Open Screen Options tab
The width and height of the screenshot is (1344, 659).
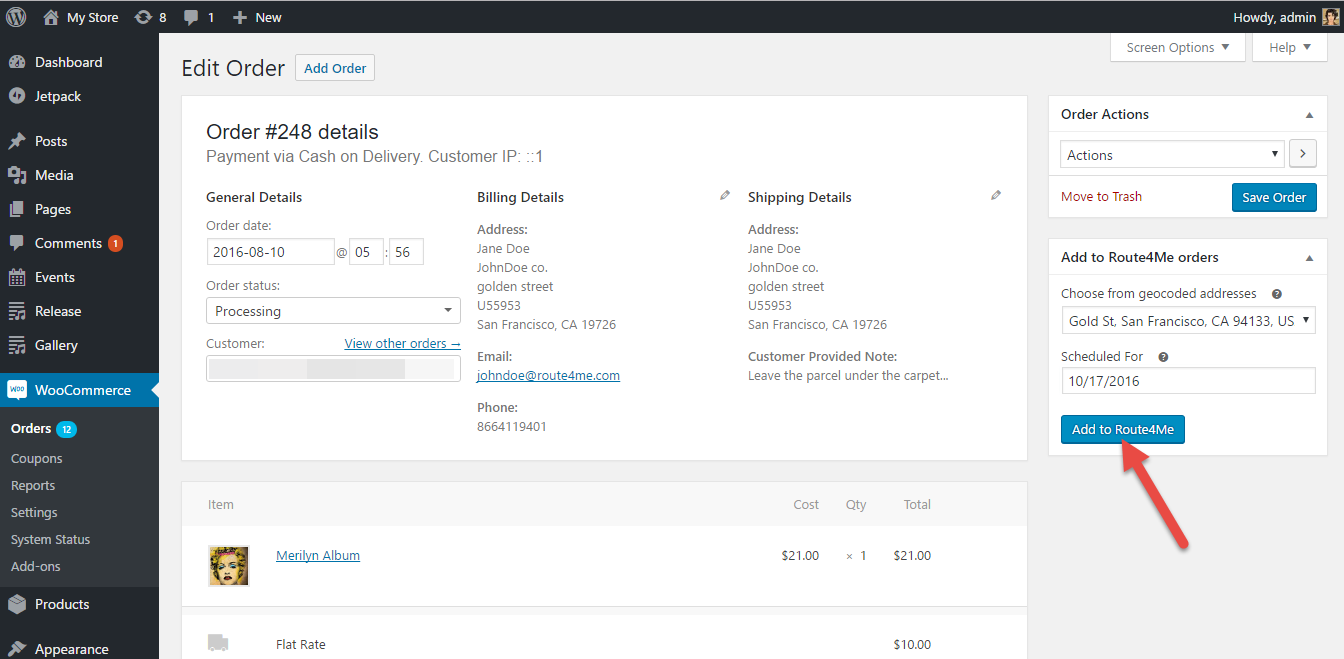(x=1177, y=48)
